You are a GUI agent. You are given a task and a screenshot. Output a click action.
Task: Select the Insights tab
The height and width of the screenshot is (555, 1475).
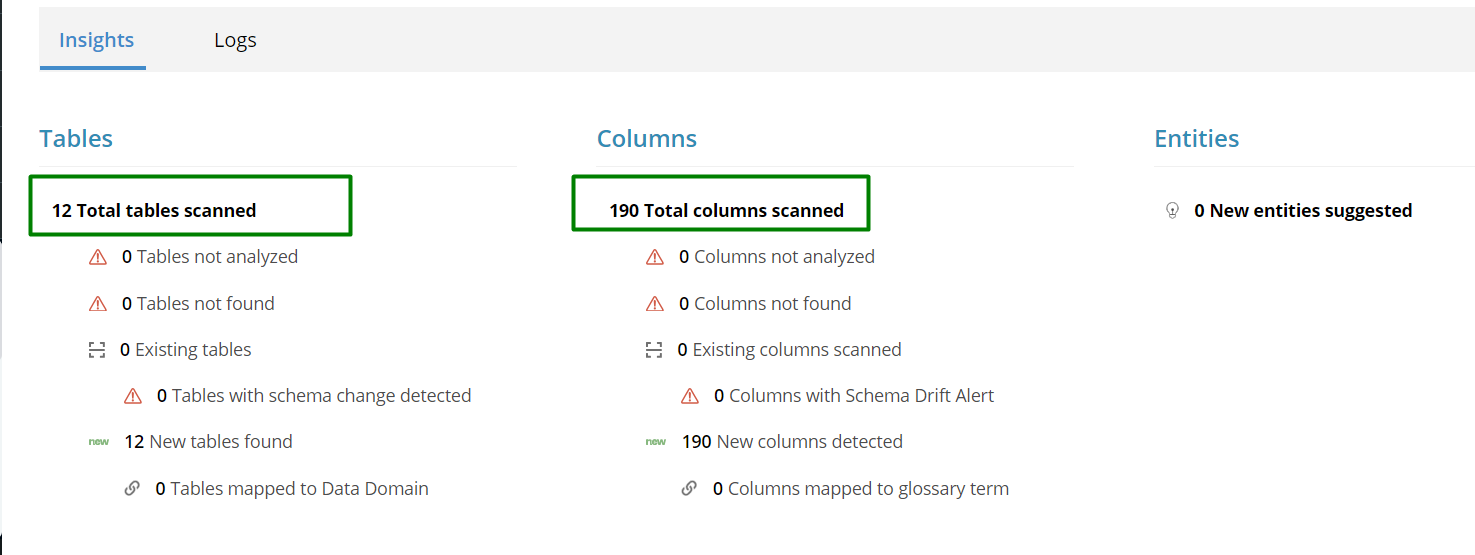coord(96,40)
